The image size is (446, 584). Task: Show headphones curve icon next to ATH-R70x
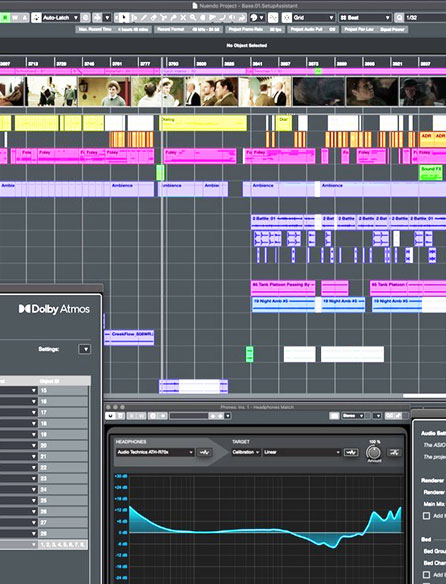click(x=204, y=452)
